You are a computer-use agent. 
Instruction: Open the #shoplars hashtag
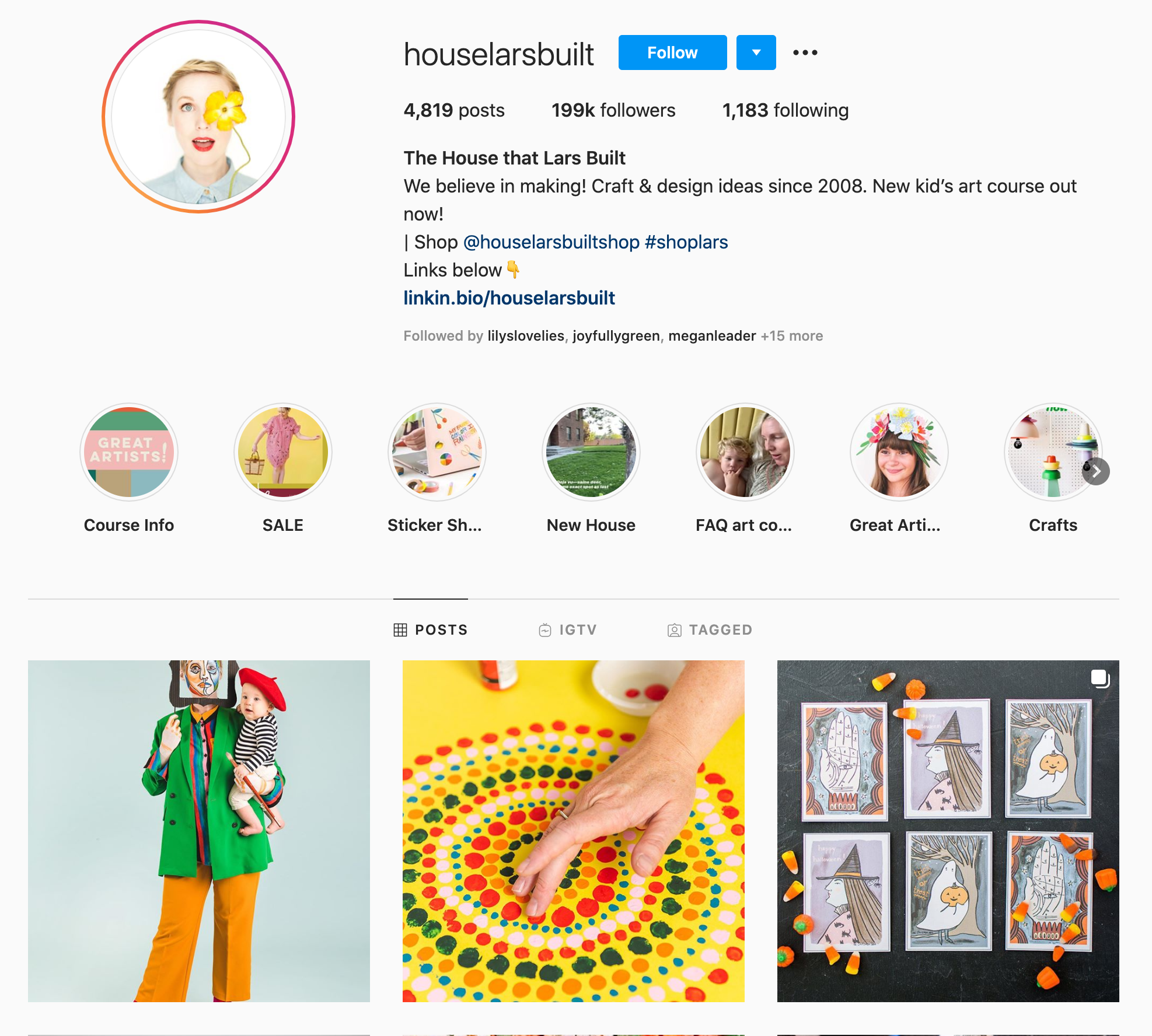coord(686,242)
